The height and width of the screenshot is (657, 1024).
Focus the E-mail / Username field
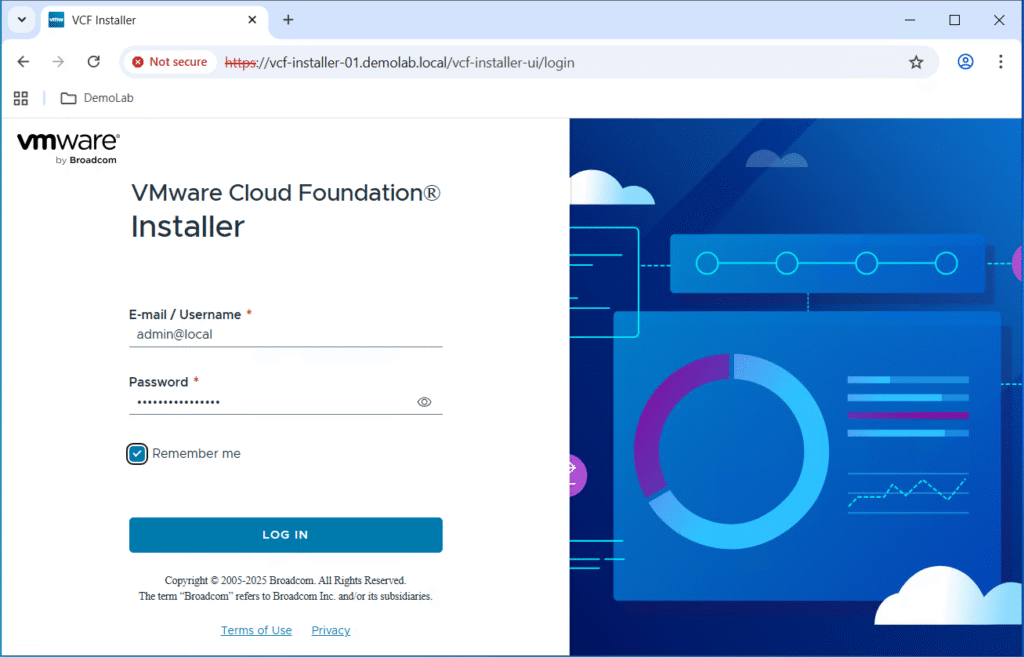click(x=285, y=335)
